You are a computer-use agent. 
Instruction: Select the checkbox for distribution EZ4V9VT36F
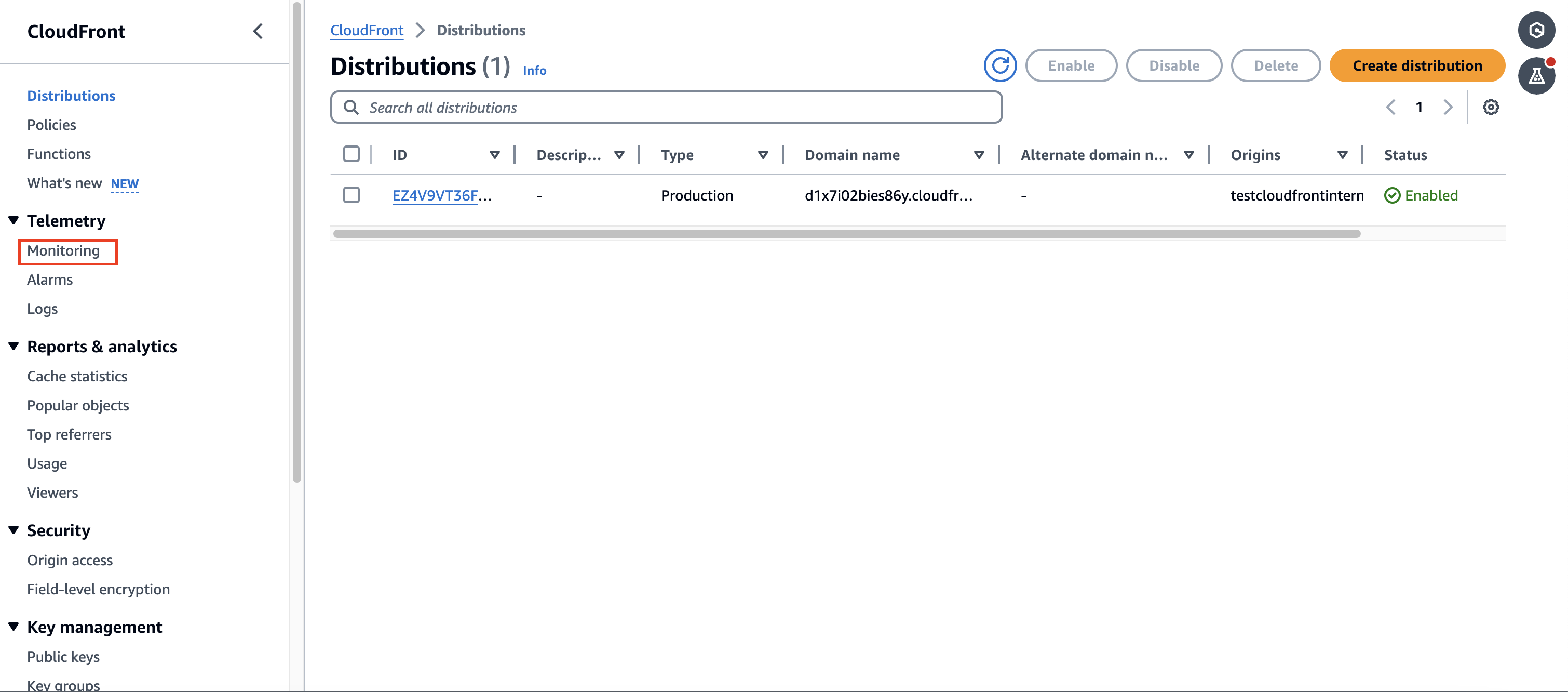point(351,195)
